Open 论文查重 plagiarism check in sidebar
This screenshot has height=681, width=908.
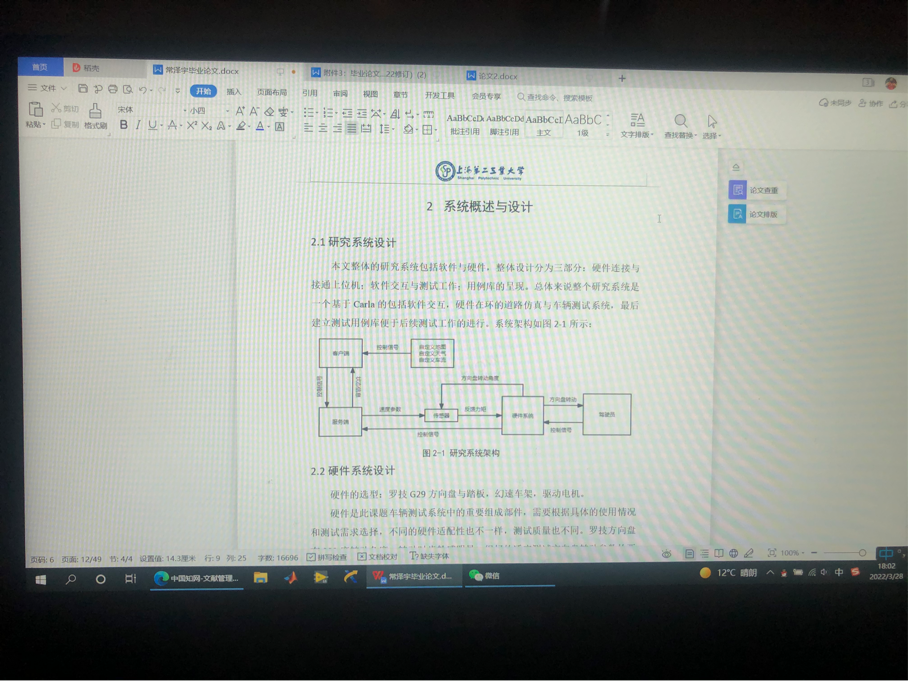tap(756, 190)
